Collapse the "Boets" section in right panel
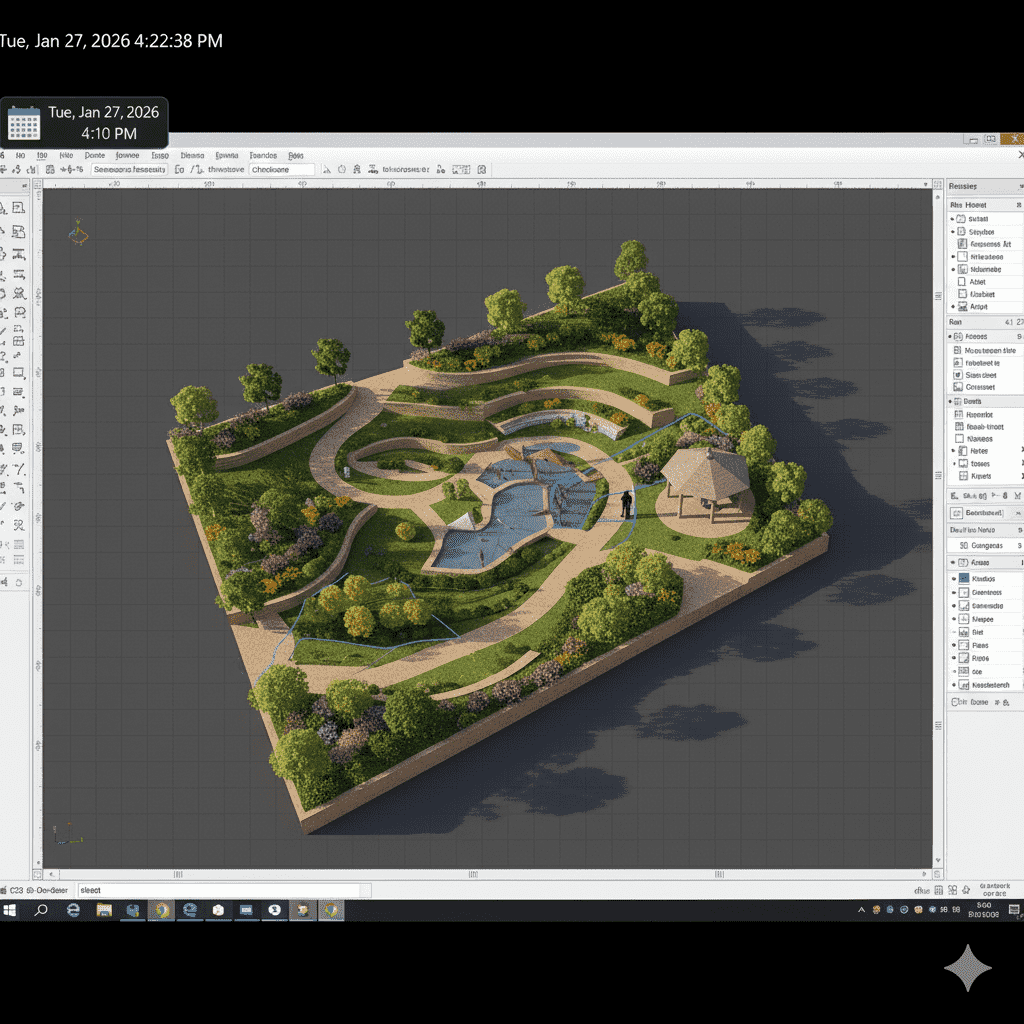Image resolution: width=1024 pixels, height=1024 pixels. pyautogui.click(x=952, y=401)
